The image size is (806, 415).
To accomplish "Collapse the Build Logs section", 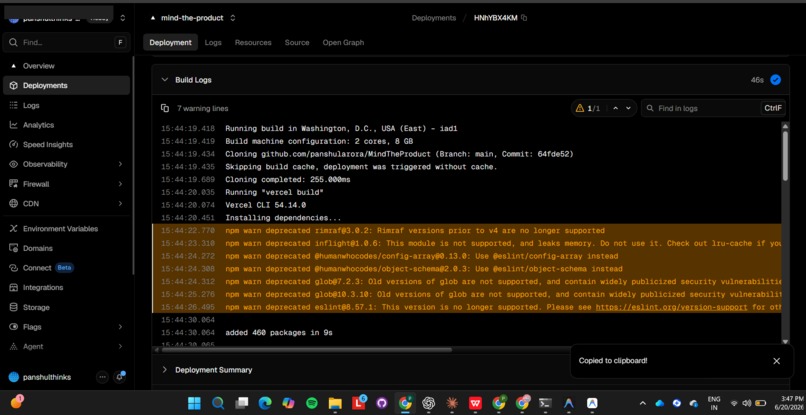I will pos(165,80).
